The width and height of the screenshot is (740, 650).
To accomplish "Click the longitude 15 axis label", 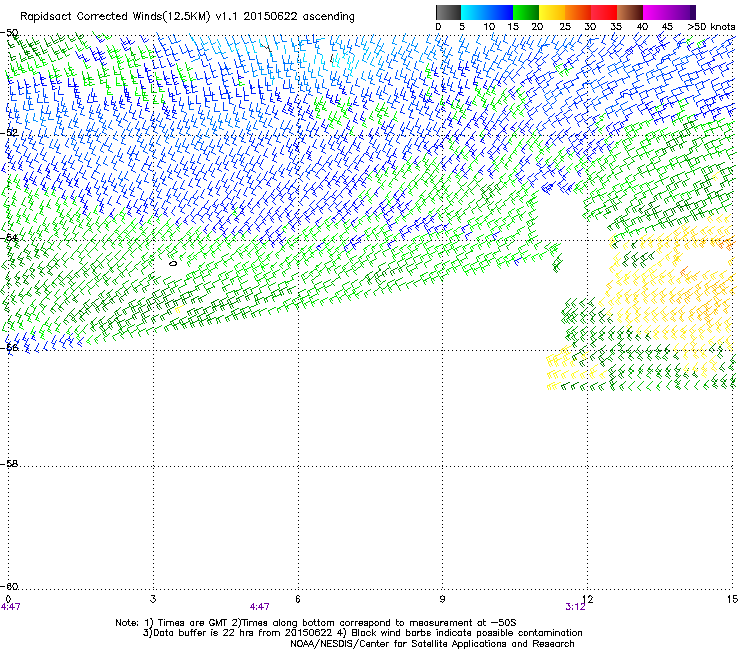I will (x=732, y=599).
